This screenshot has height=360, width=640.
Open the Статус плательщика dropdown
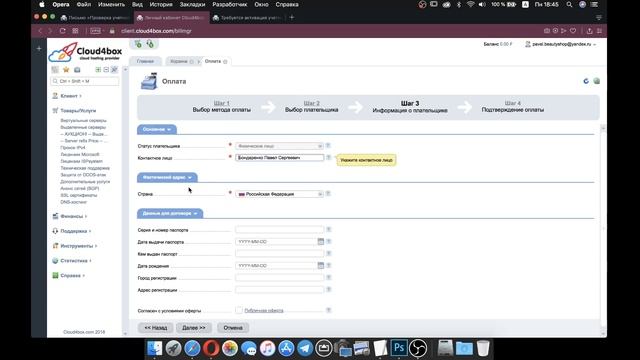[280, 146]
